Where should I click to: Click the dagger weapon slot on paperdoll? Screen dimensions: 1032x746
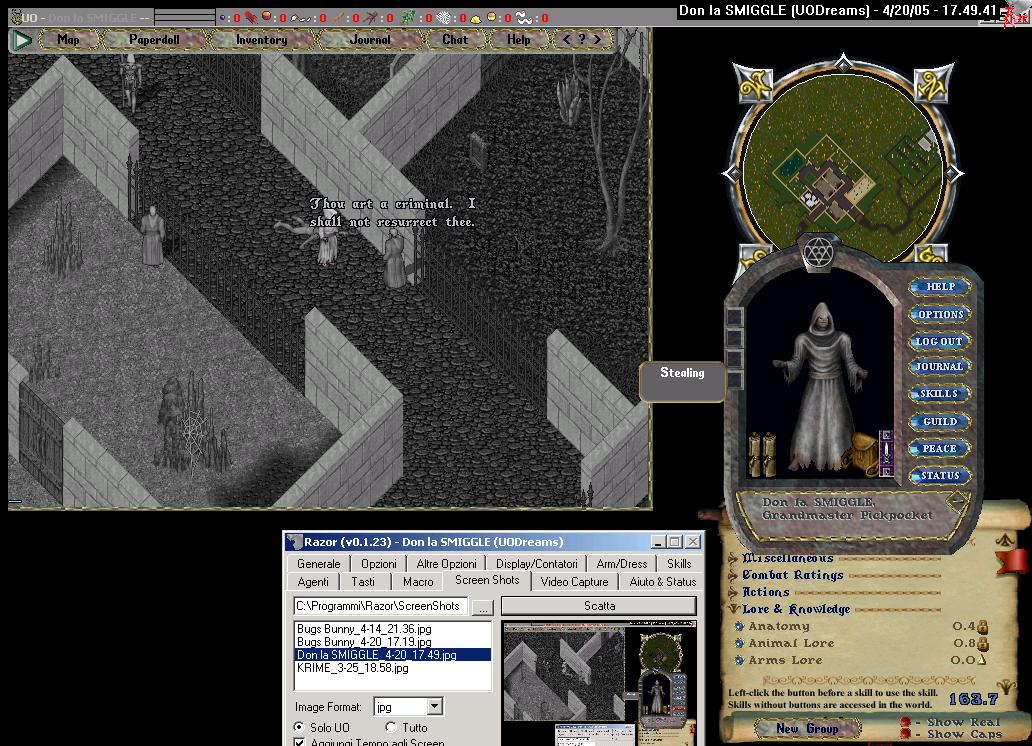coord(886,452)
